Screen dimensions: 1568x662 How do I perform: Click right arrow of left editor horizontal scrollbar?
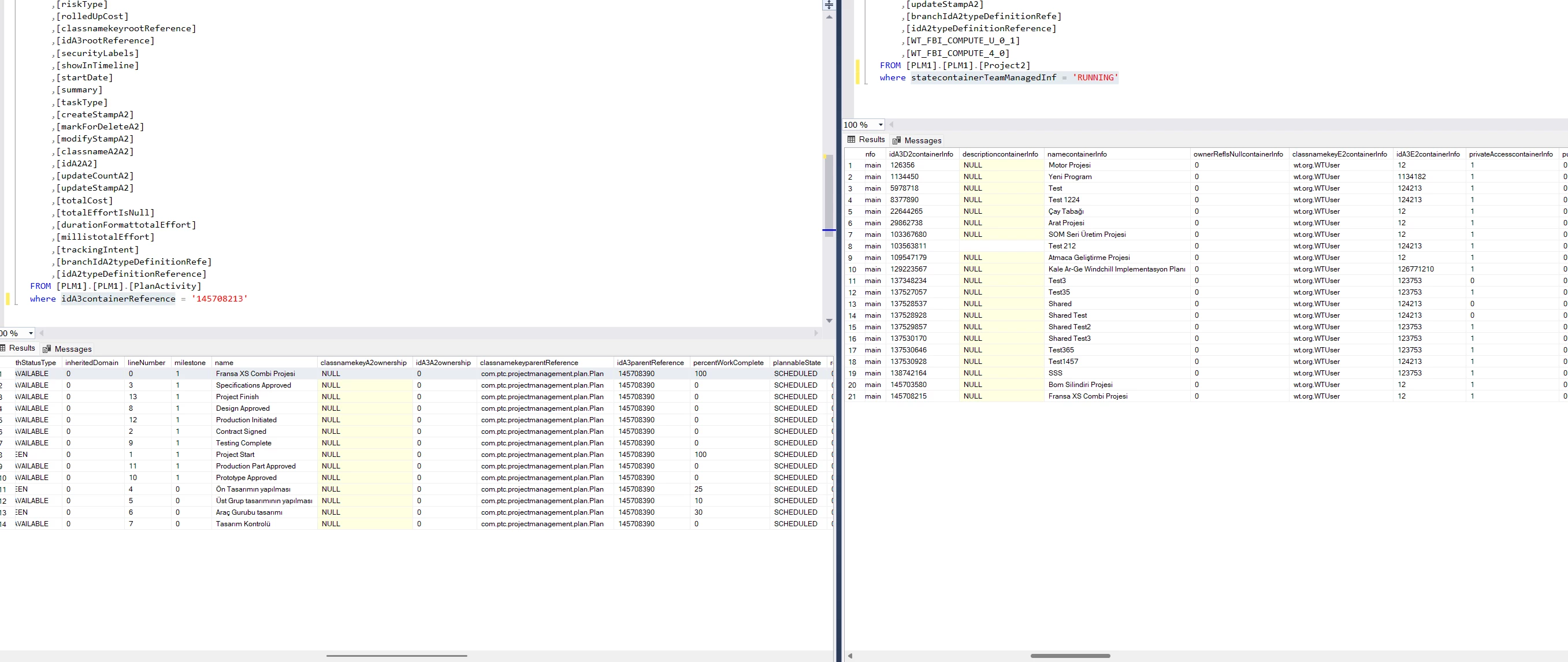click(x=816, y=333)
